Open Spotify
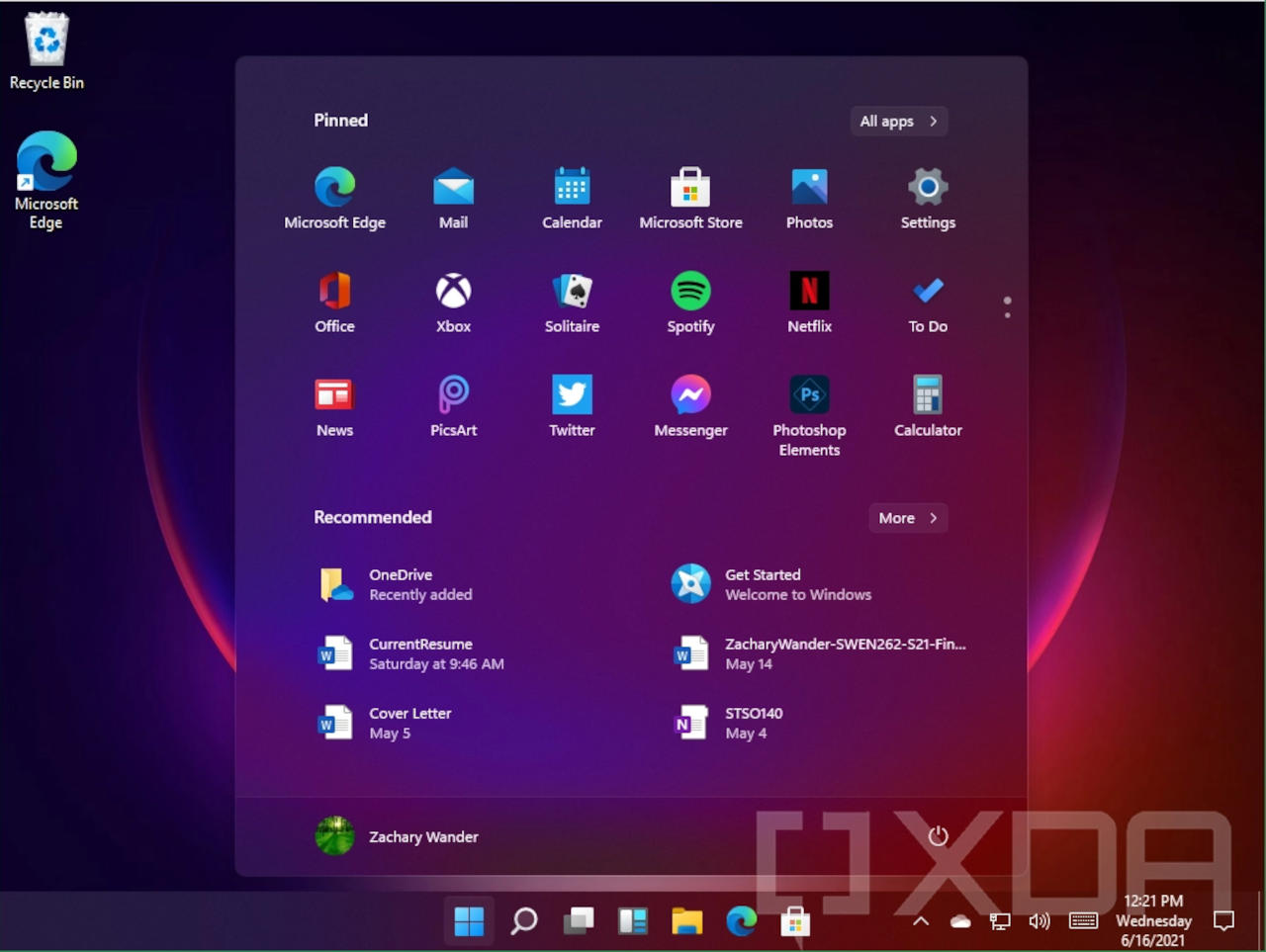1266x952 pixels. coord(690,303)
